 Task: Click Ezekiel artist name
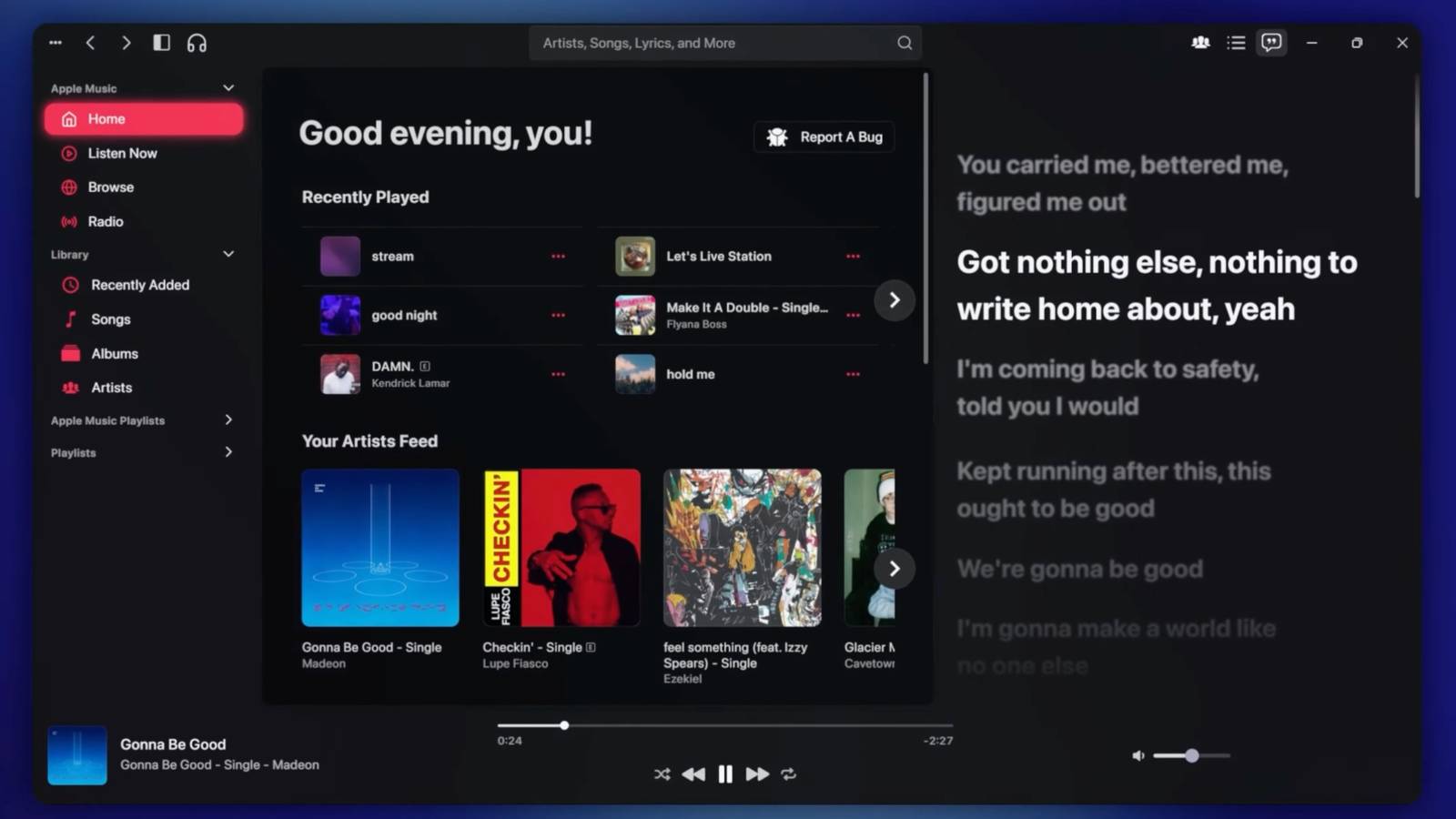682,679
